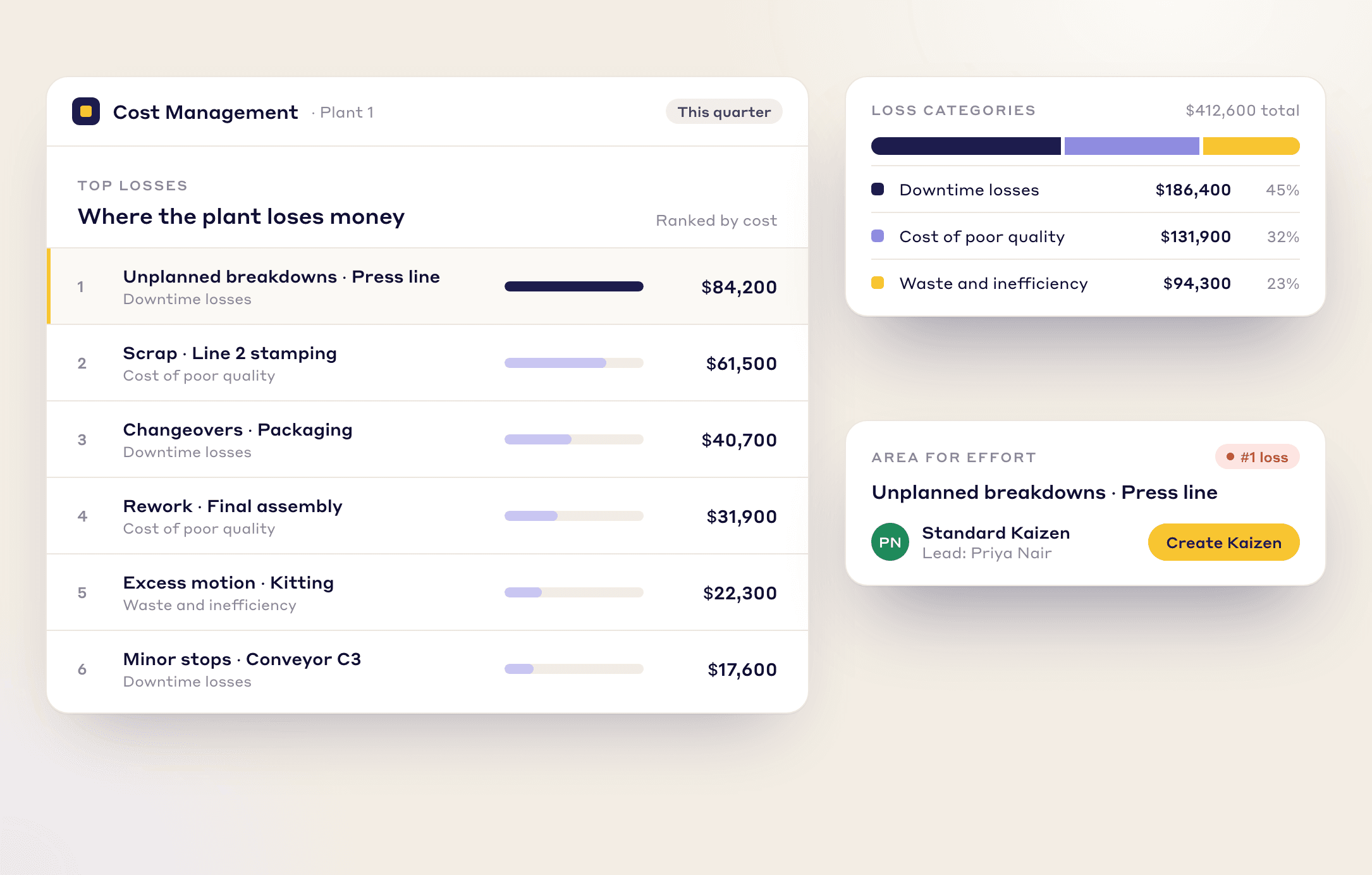Click the Lead: Priya Nair text

coord(987,553)
